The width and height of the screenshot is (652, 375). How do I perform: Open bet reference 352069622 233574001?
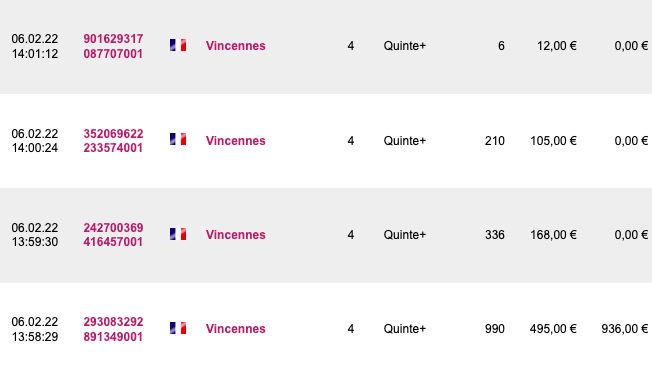113,141
